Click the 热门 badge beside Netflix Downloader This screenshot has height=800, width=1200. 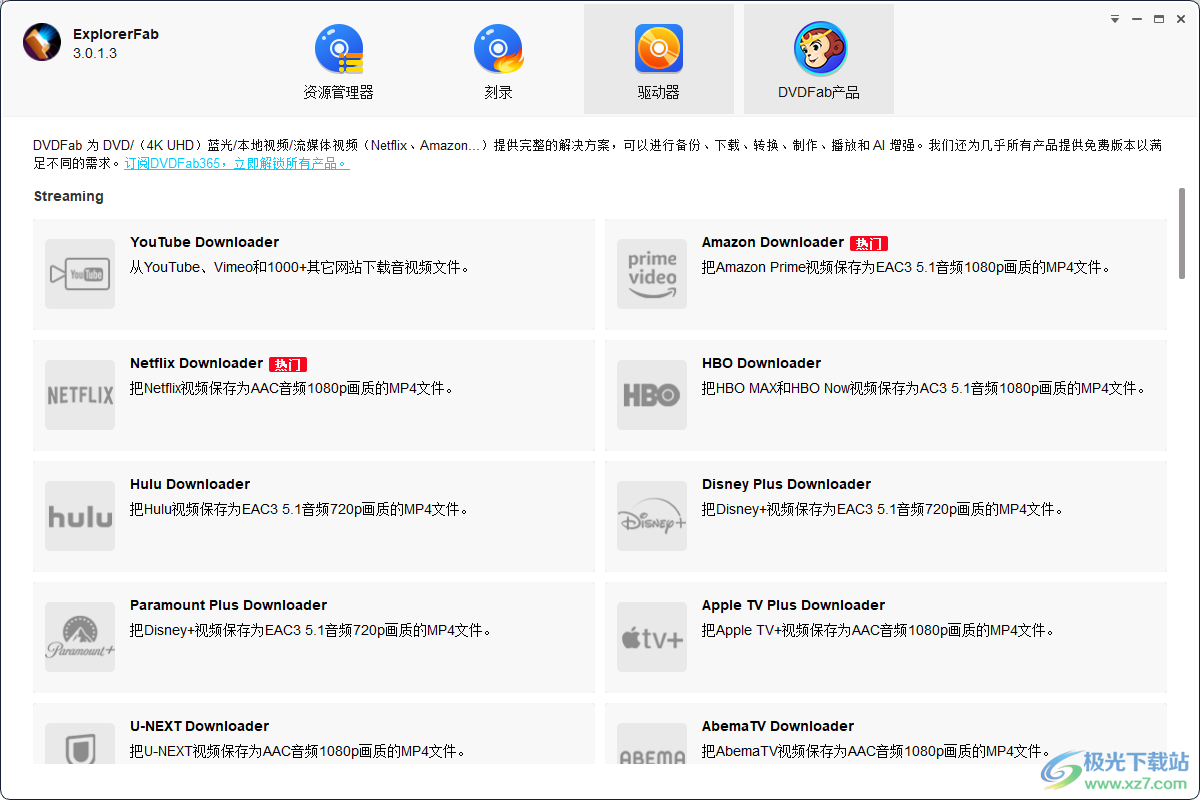tap(288, 364)
